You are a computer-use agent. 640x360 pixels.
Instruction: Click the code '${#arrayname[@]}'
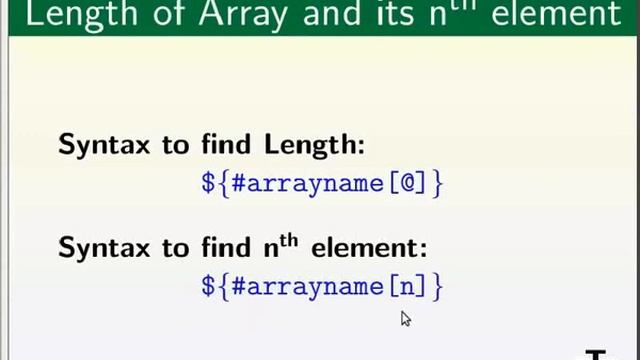pos(322,184)
